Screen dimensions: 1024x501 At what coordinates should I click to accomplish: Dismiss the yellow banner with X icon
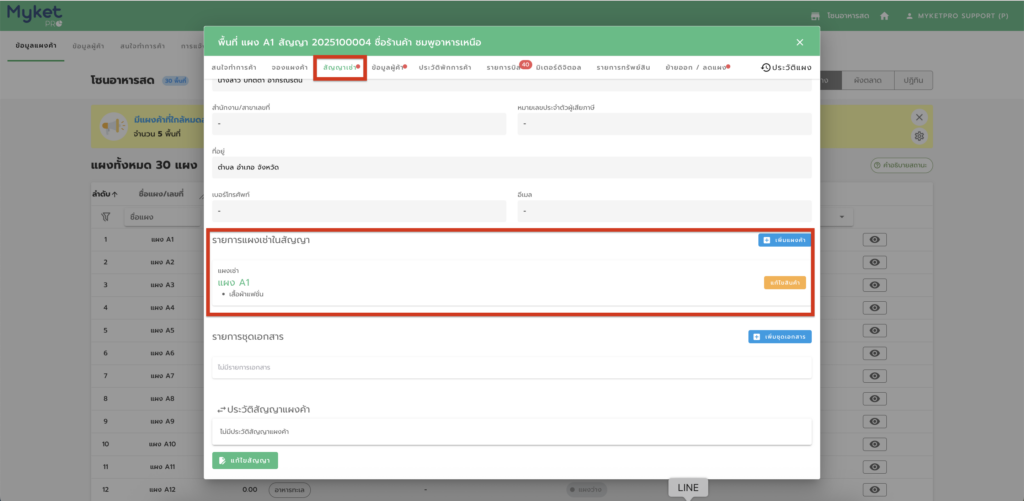[919, 117]
